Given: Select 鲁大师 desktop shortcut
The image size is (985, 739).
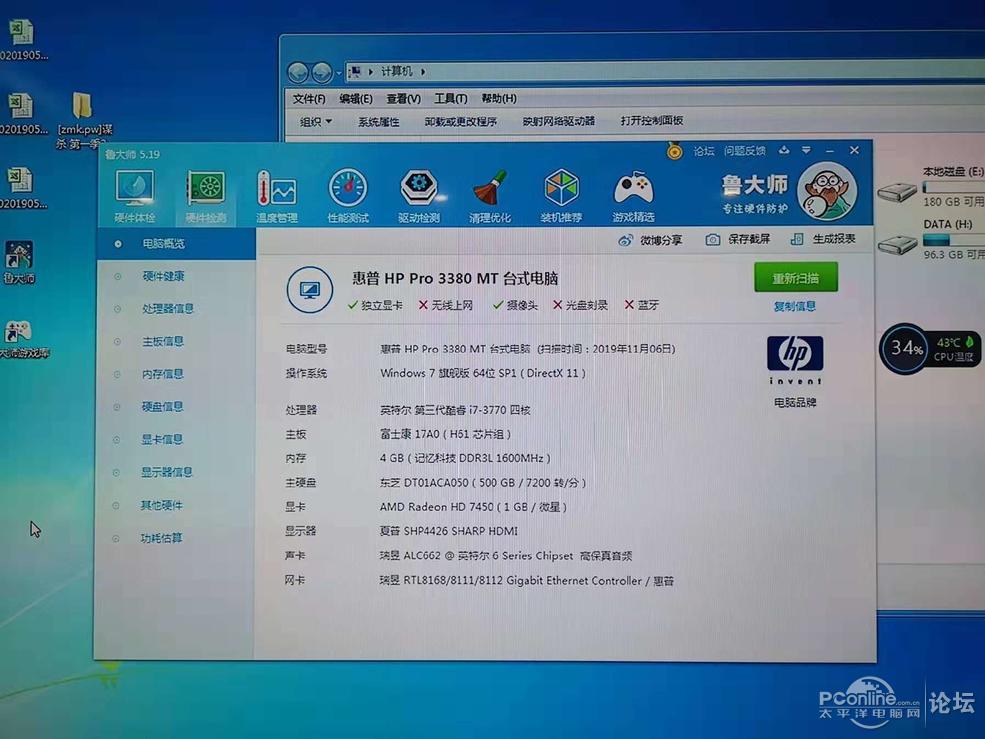Looking at the screenshot, I should point(19,263).
